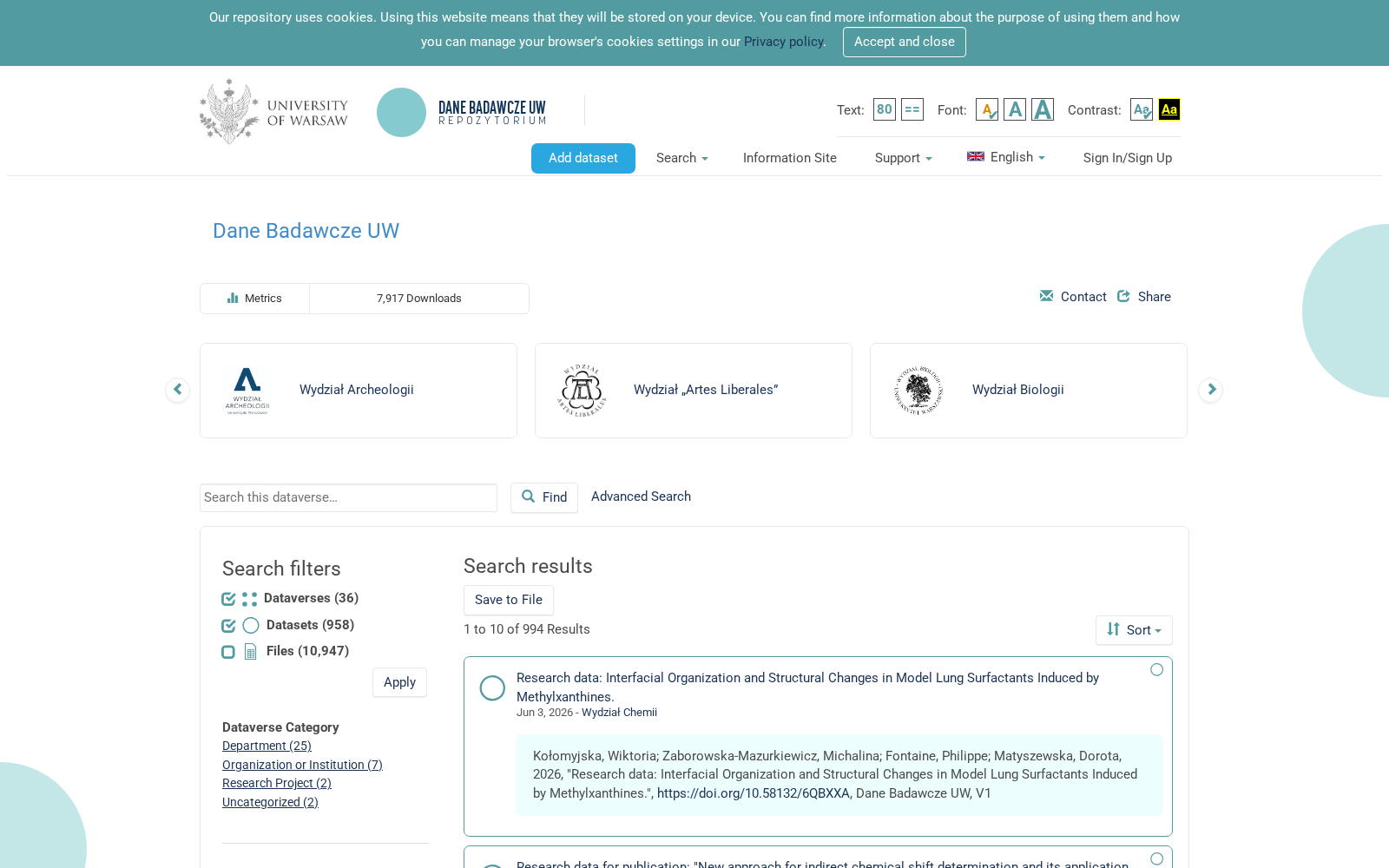This screenshot has width=1389, height=868.
Task: Open the Dane Badawcze UW heading link
Action: pos(306,231)
